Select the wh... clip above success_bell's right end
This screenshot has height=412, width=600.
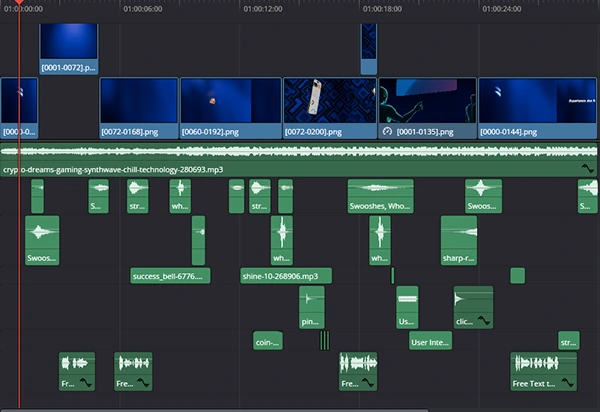pyautogui.click(x=180, y=196)
